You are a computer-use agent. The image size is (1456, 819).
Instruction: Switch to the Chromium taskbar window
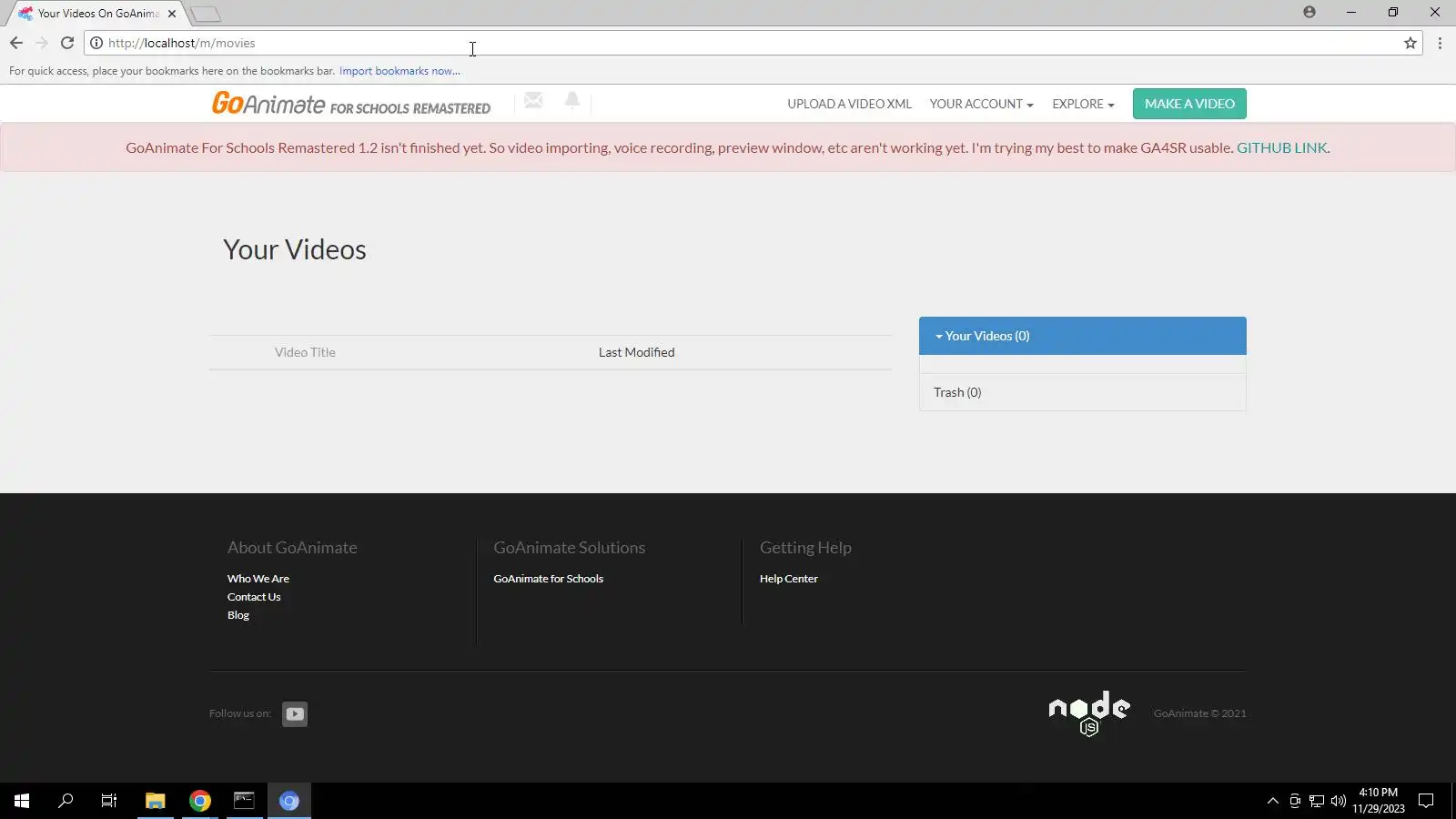click(289, 801)
